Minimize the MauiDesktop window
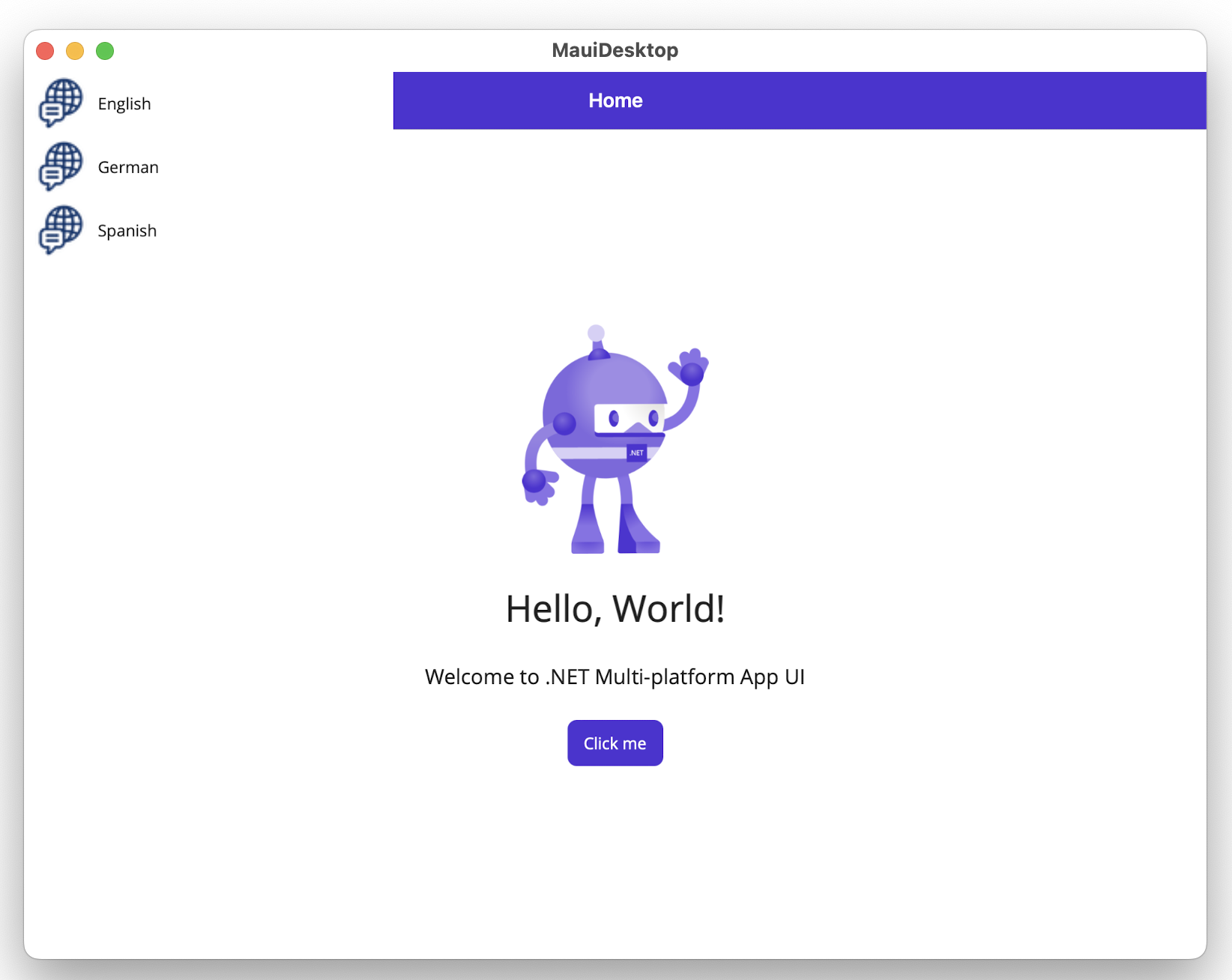 tap(75, 51)
